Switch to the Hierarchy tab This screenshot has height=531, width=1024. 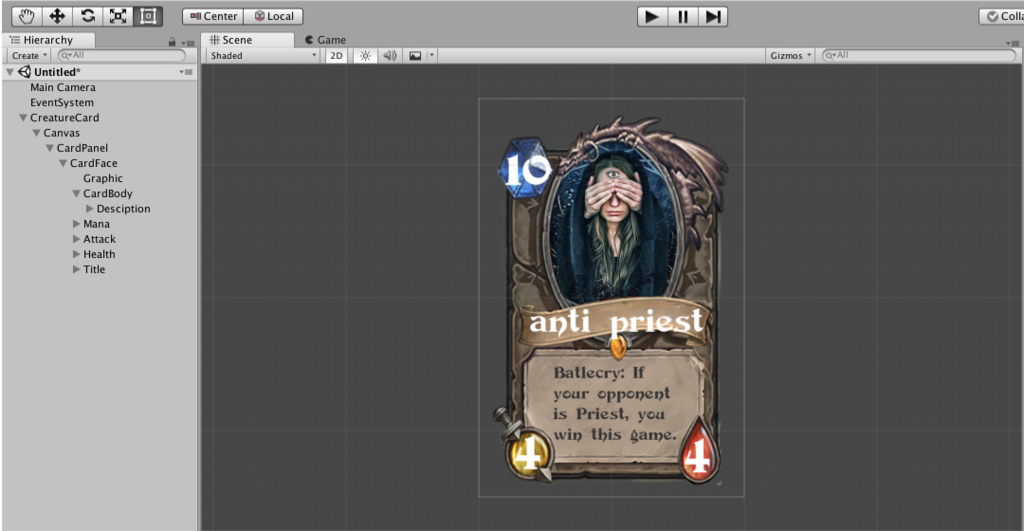(x=49, y=40)
